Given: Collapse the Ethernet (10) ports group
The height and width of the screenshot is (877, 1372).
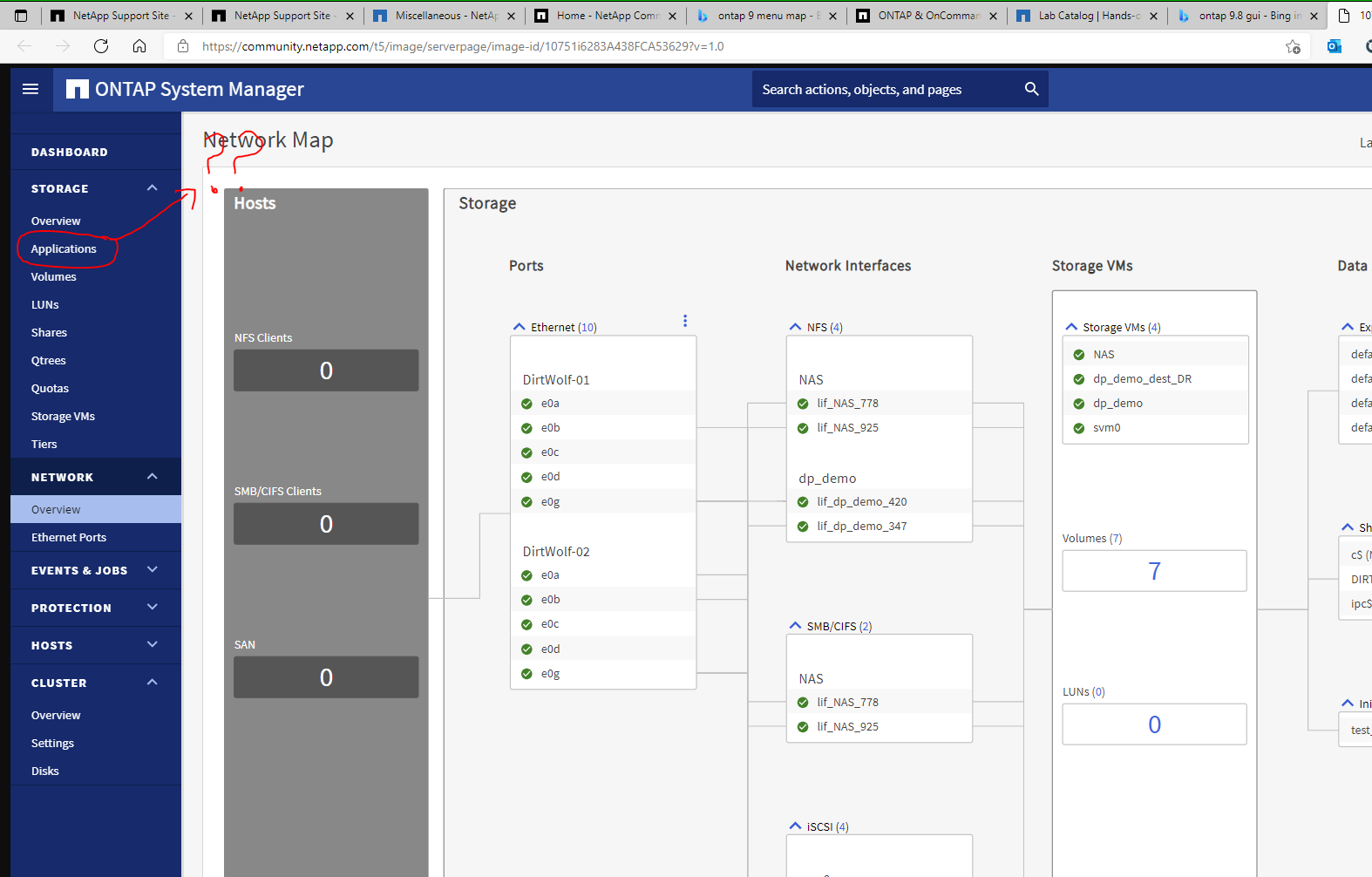Looking at the screenshot, I should [520, 327].
